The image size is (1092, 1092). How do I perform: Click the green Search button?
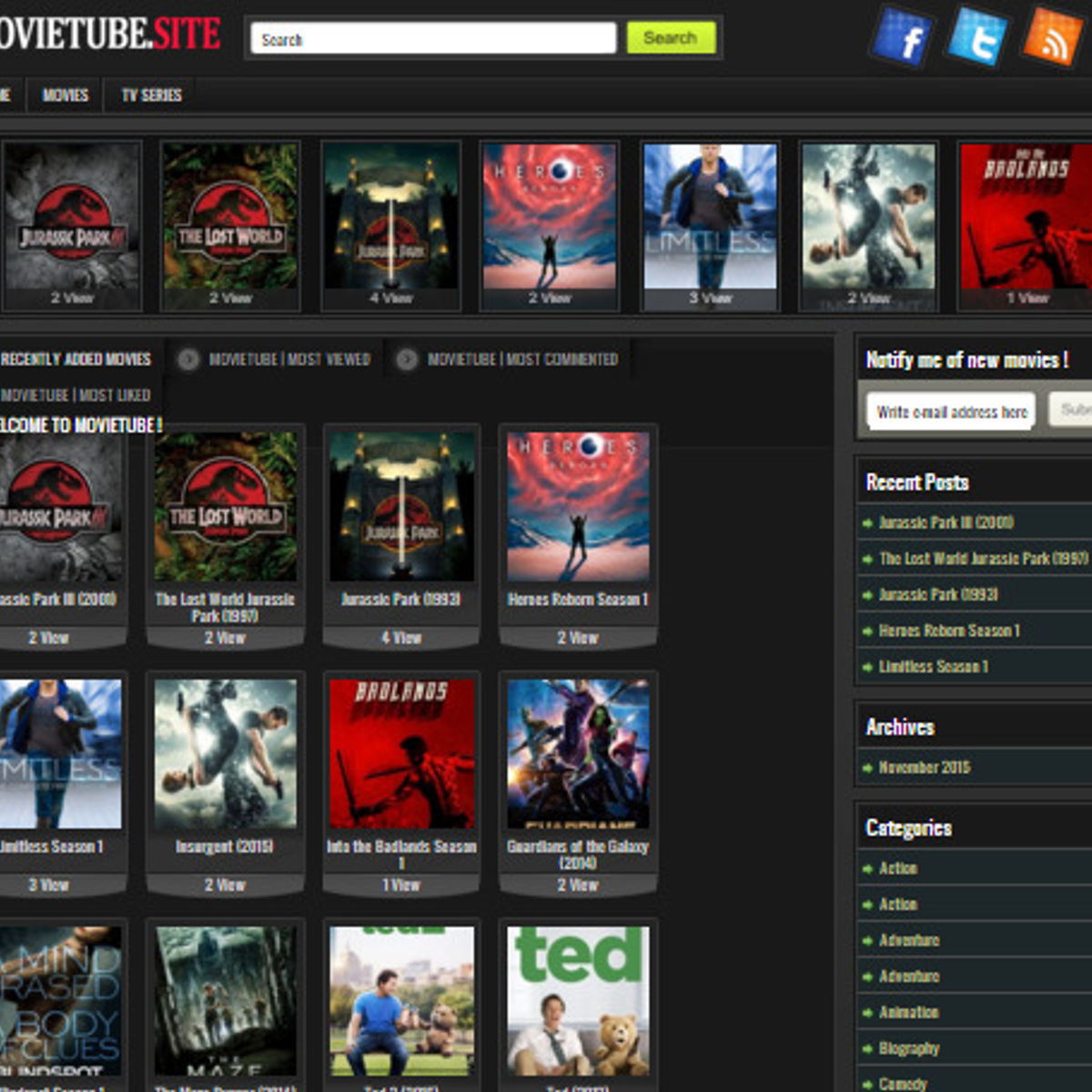[x=671, y=38]
